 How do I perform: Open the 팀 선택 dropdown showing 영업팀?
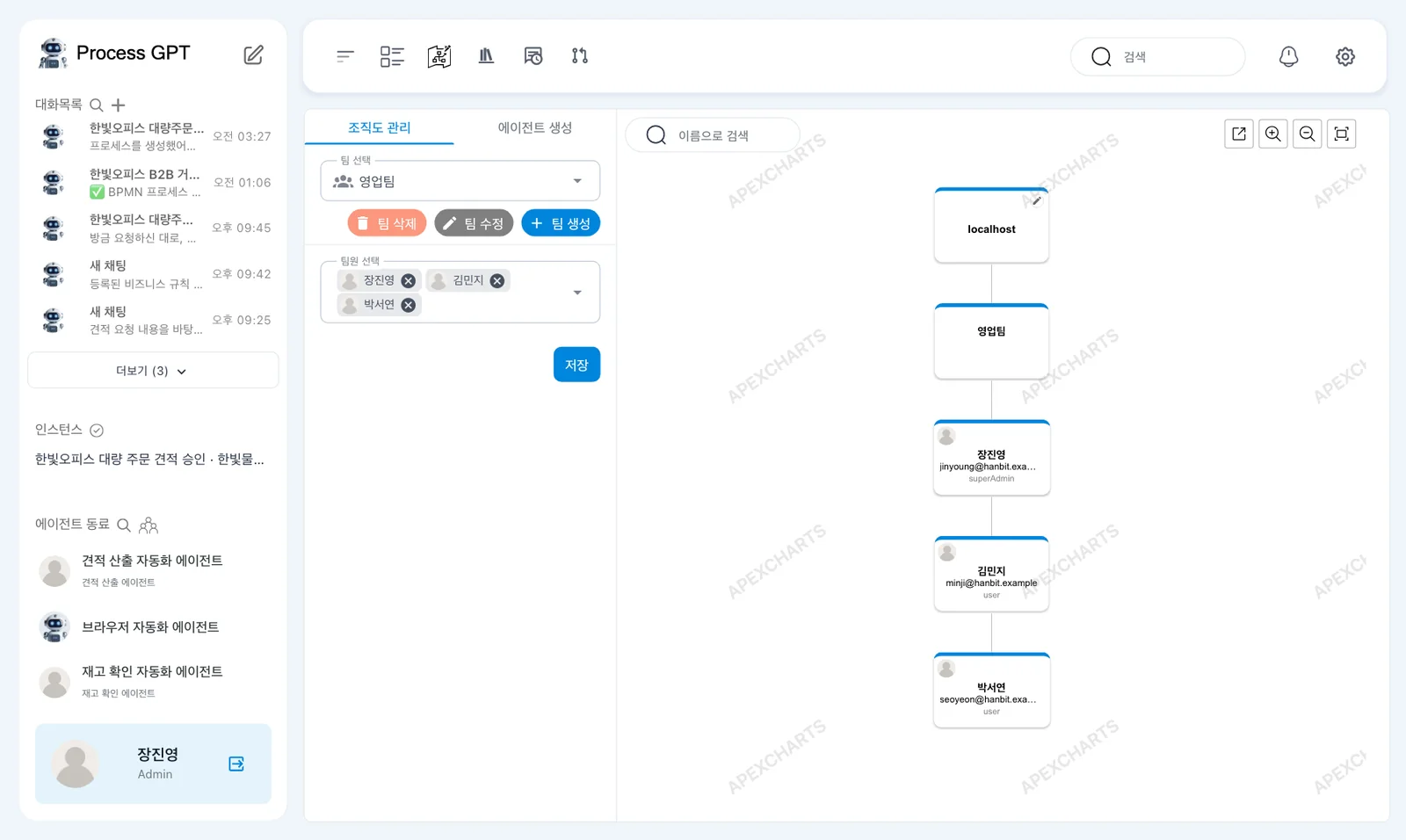[x=460, y=181]
